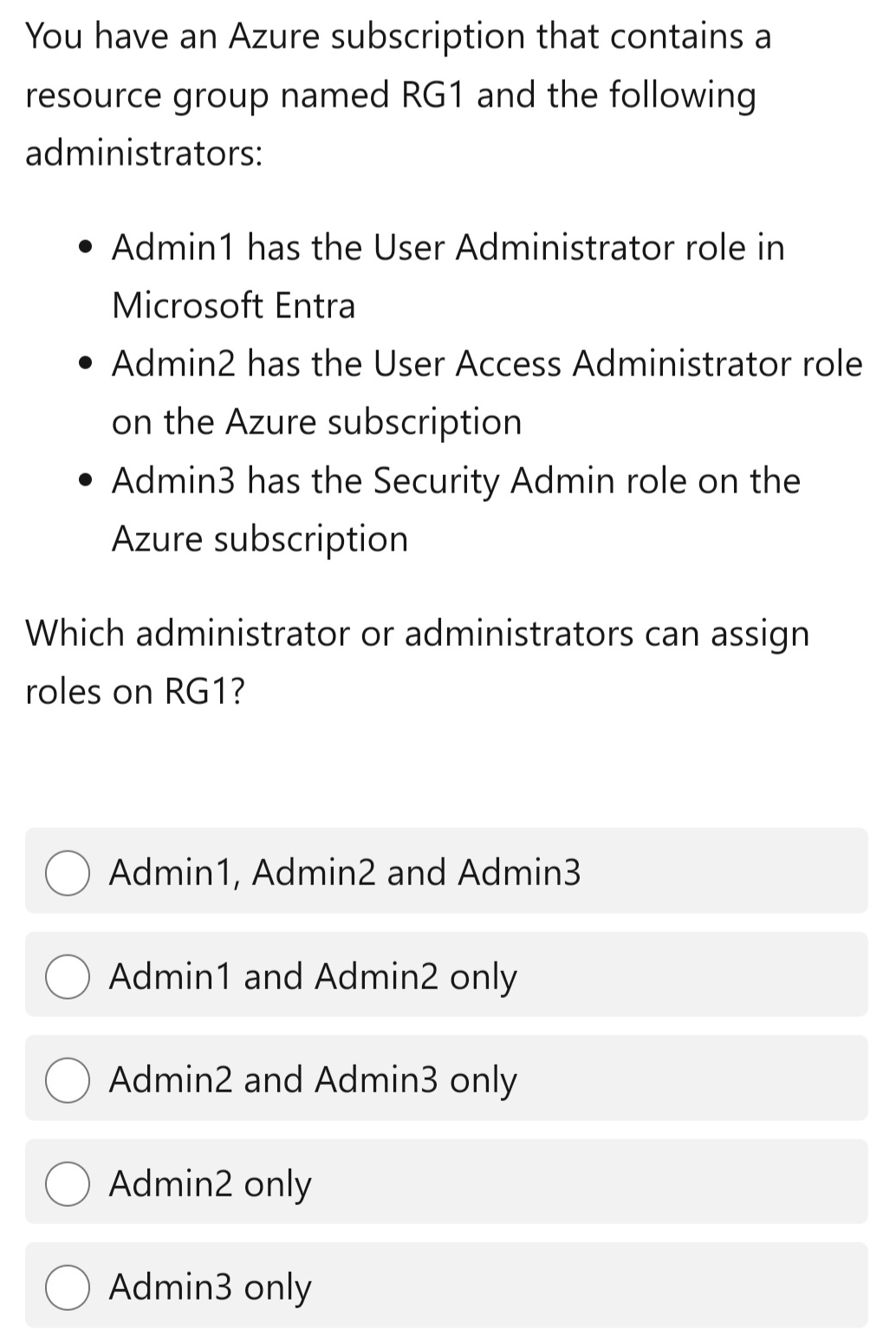Click the third answer option row
Image resolution: width=896 pixels, height=1329 pixels.
447,1080
